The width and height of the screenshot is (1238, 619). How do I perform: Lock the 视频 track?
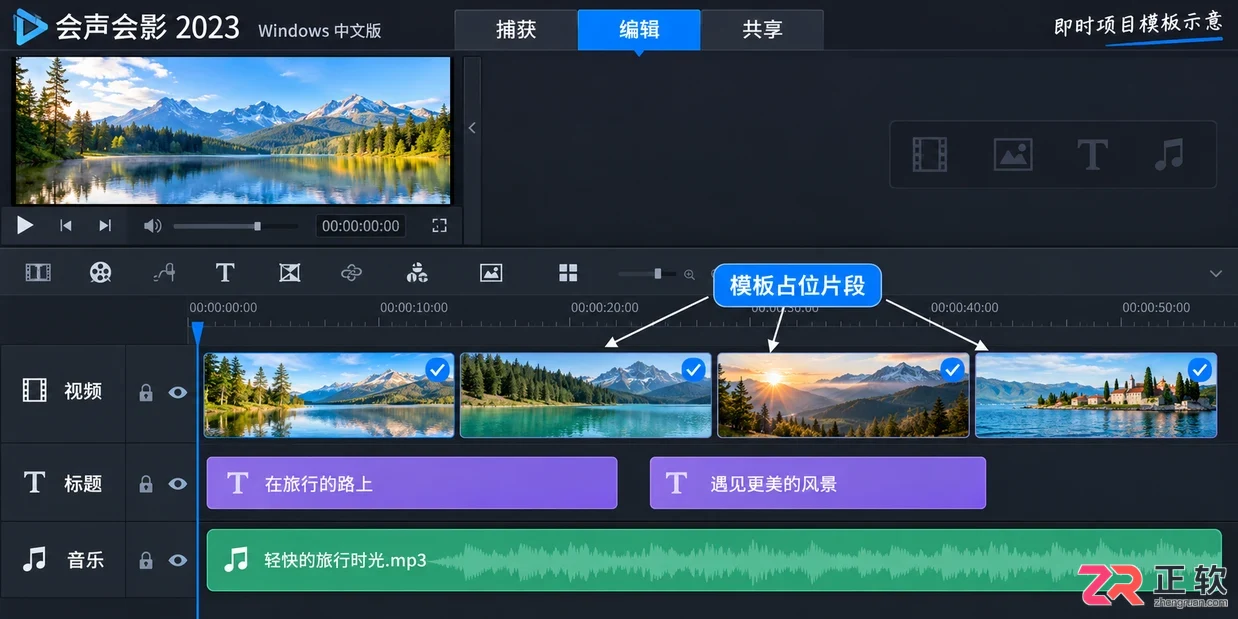coord(146,393)
